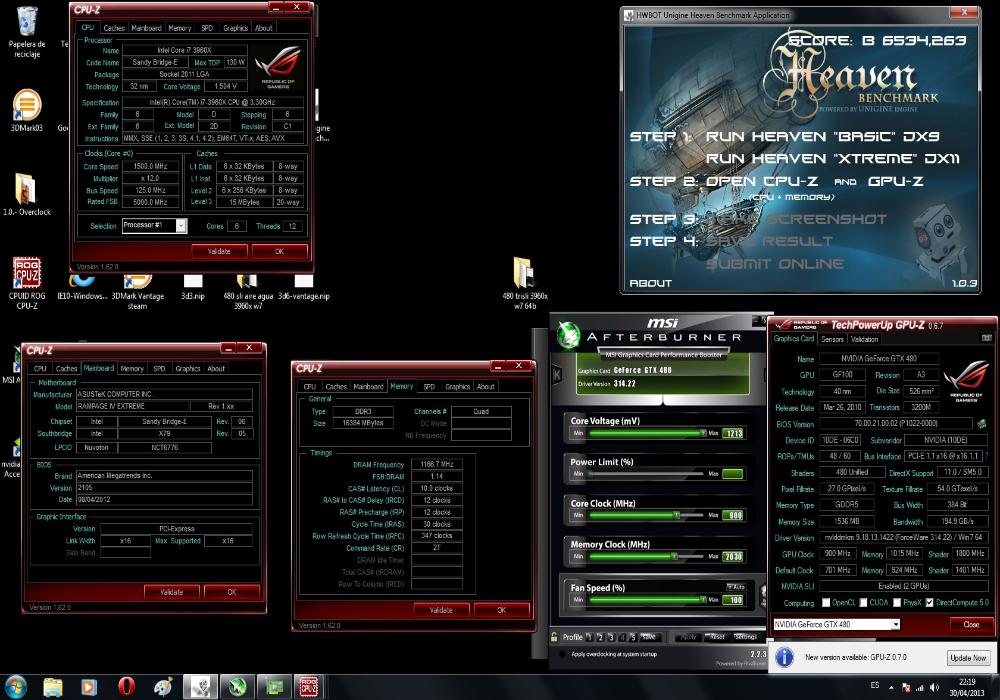Click the Core Voltage value field 1213

733,433
